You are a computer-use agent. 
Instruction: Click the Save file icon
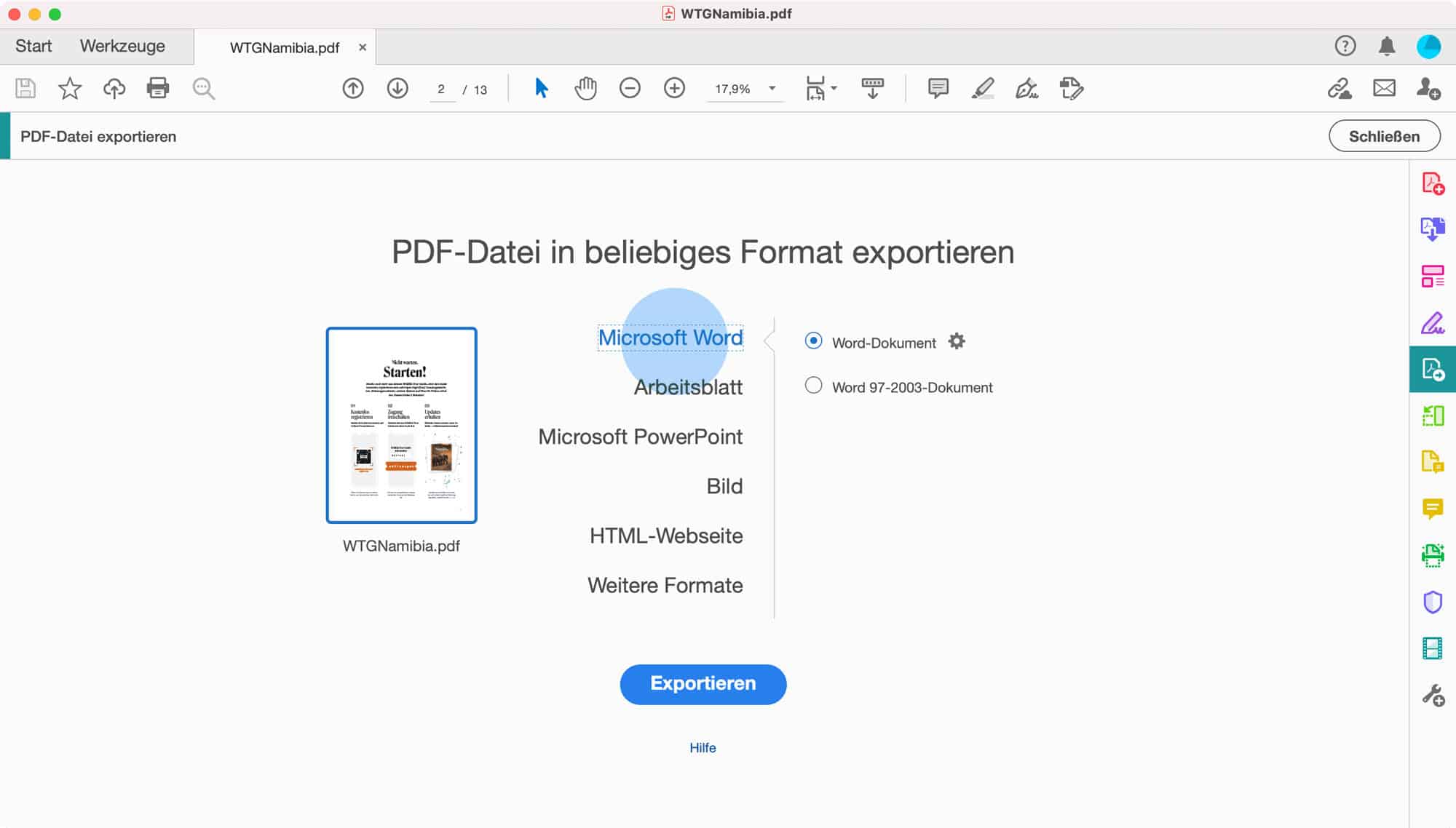25,89
